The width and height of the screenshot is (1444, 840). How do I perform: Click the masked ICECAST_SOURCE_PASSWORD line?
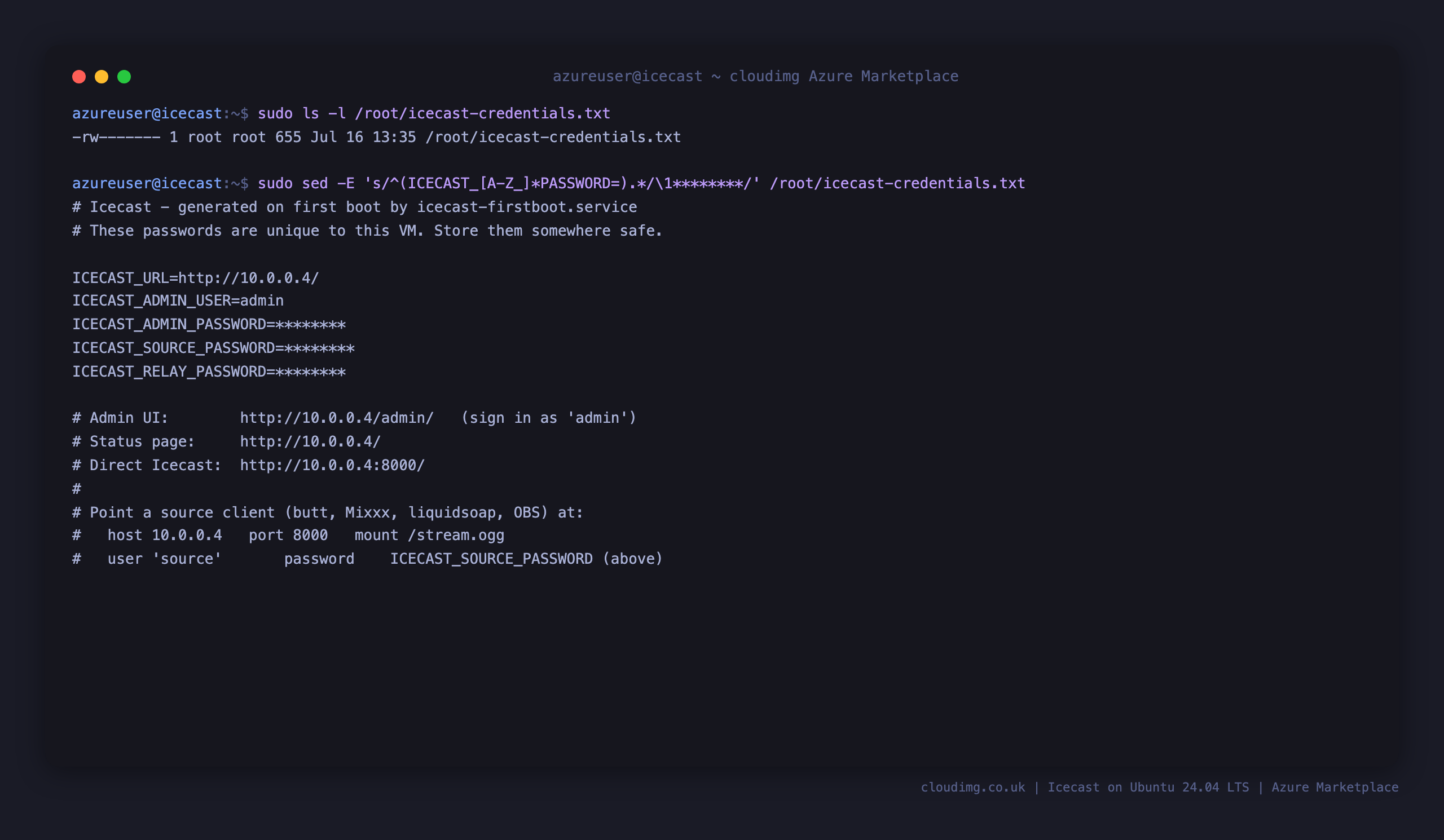click(213, 348)
